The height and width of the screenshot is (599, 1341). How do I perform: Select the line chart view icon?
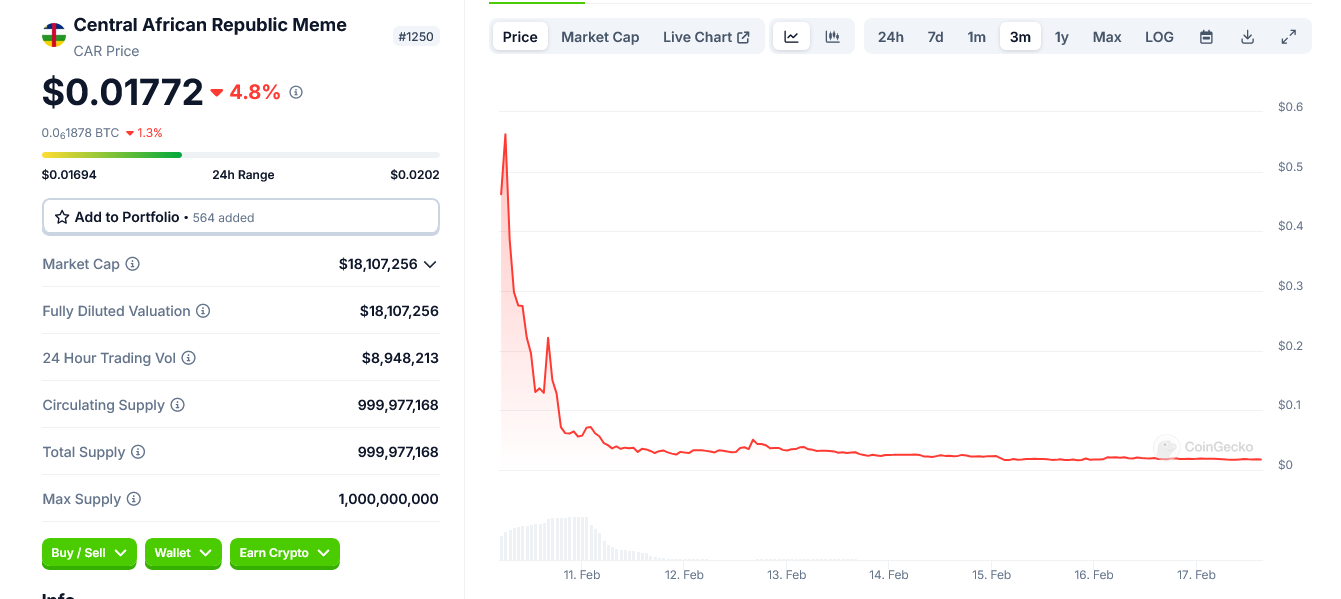click(x=790, y=36)
